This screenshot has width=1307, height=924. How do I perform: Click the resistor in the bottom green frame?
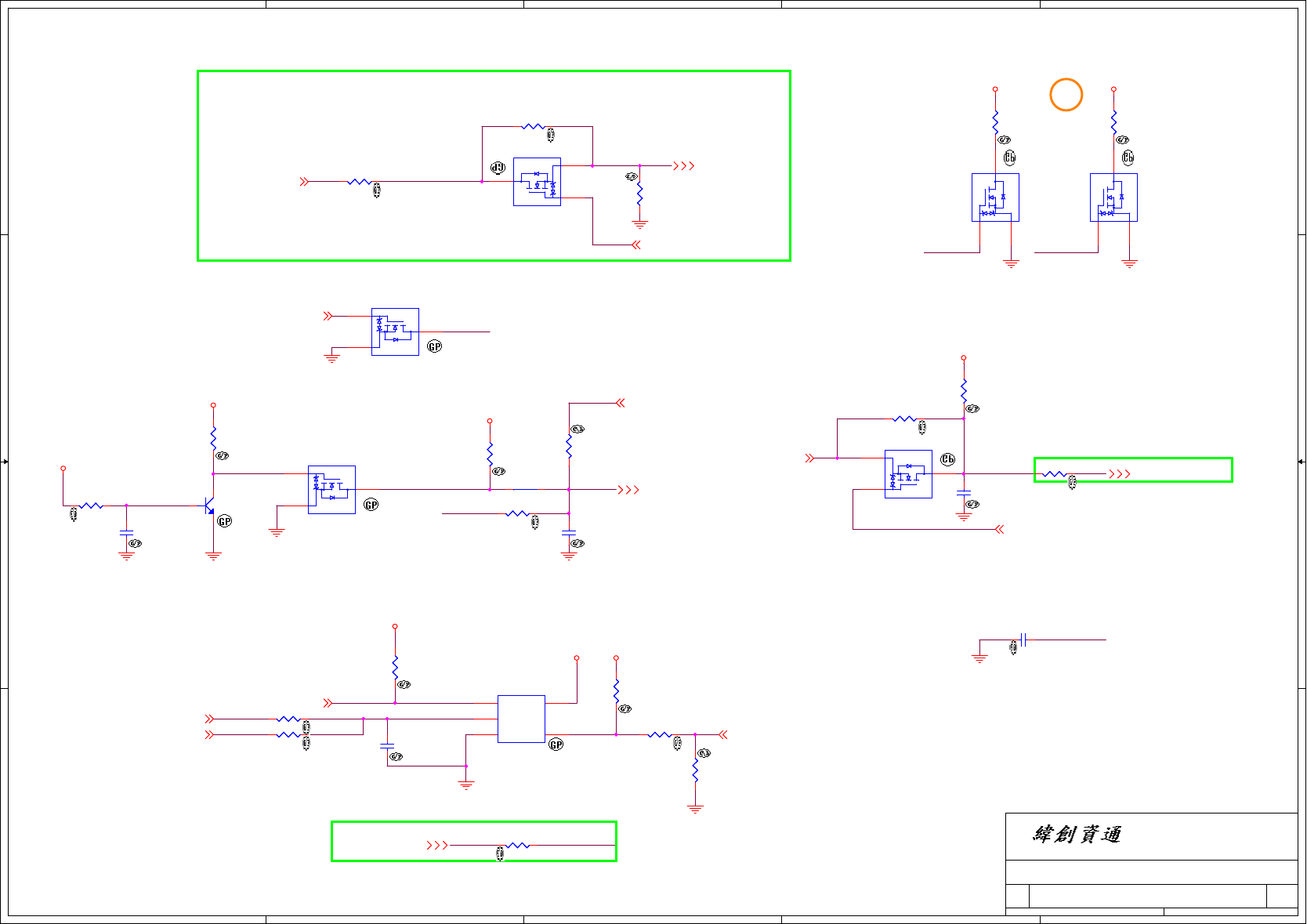(517, 846)
